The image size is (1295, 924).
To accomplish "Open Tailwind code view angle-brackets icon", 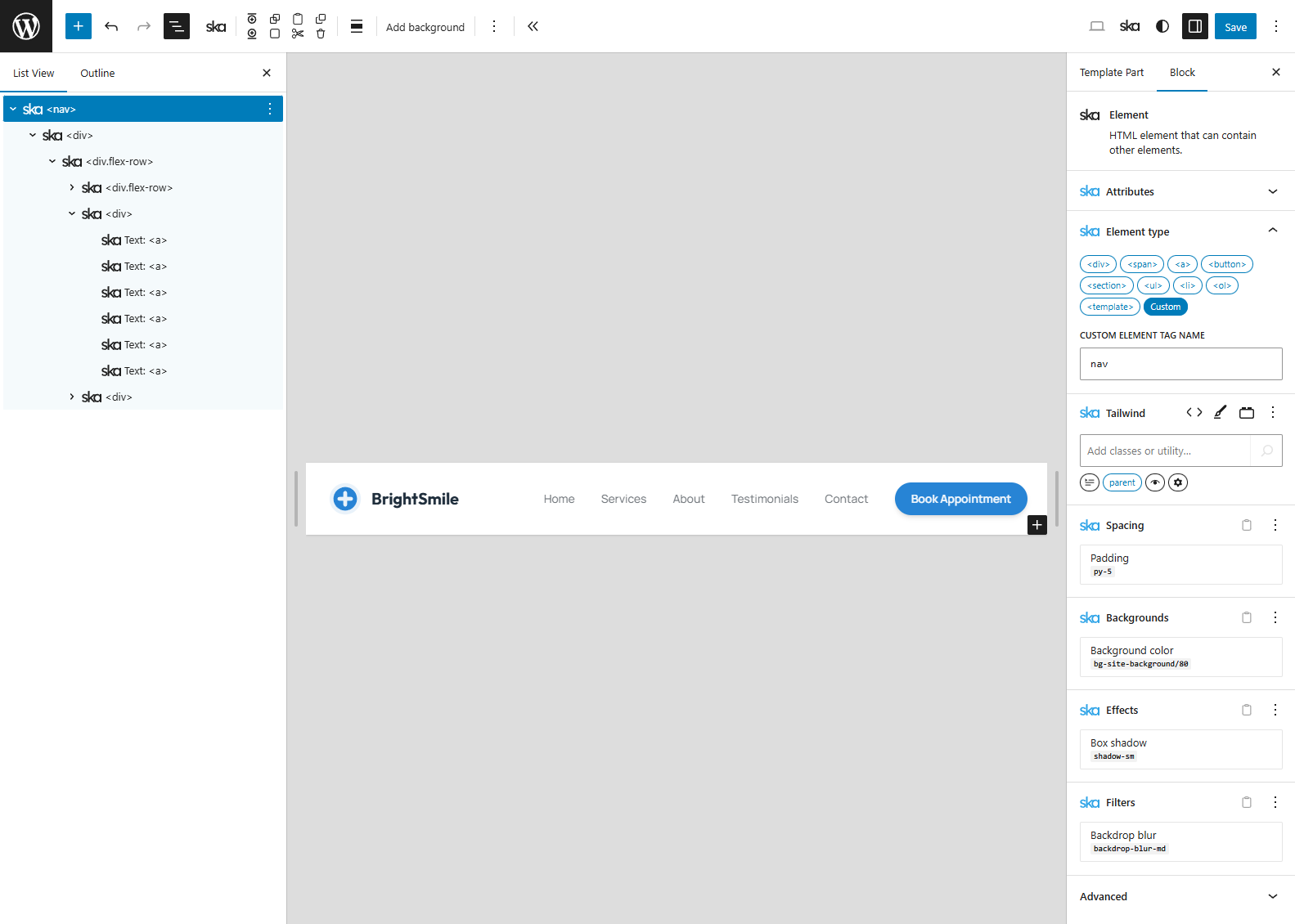I will 1194,412.
